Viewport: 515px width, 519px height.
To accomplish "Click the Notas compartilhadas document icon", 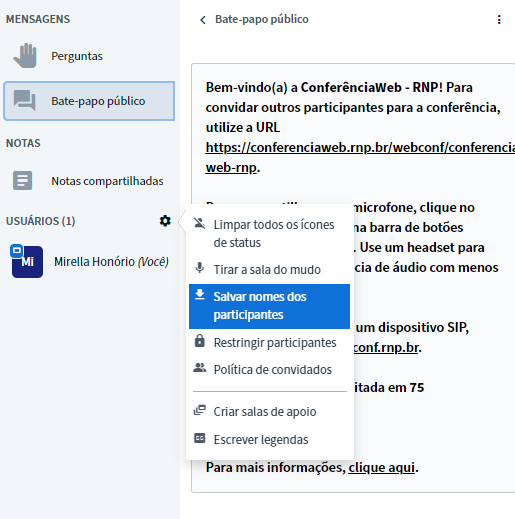I will (22, 181).
